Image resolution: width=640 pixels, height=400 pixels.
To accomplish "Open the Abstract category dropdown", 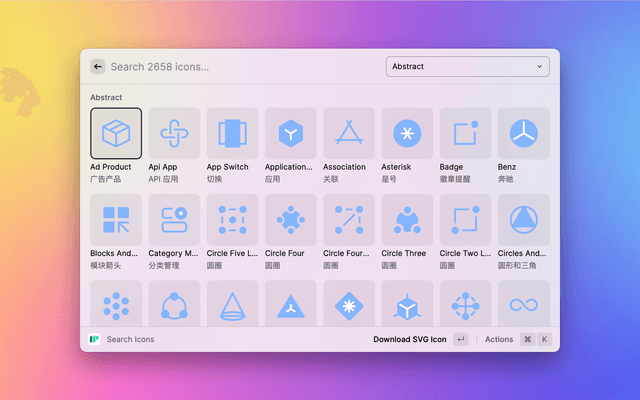I will point(467,67).
